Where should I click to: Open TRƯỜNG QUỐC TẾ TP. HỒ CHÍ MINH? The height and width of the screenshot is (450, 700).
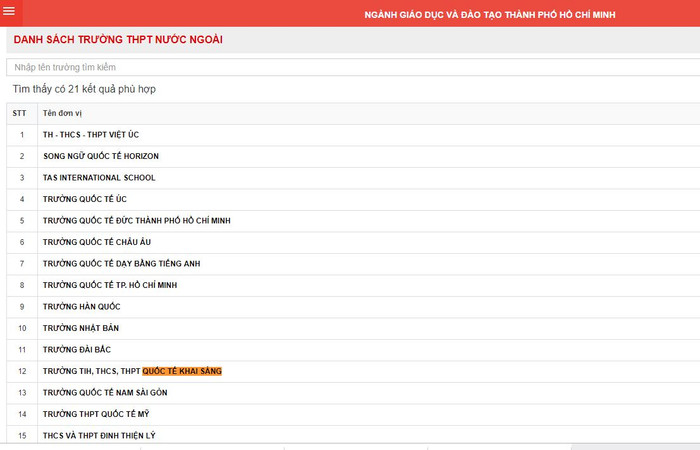110,285
